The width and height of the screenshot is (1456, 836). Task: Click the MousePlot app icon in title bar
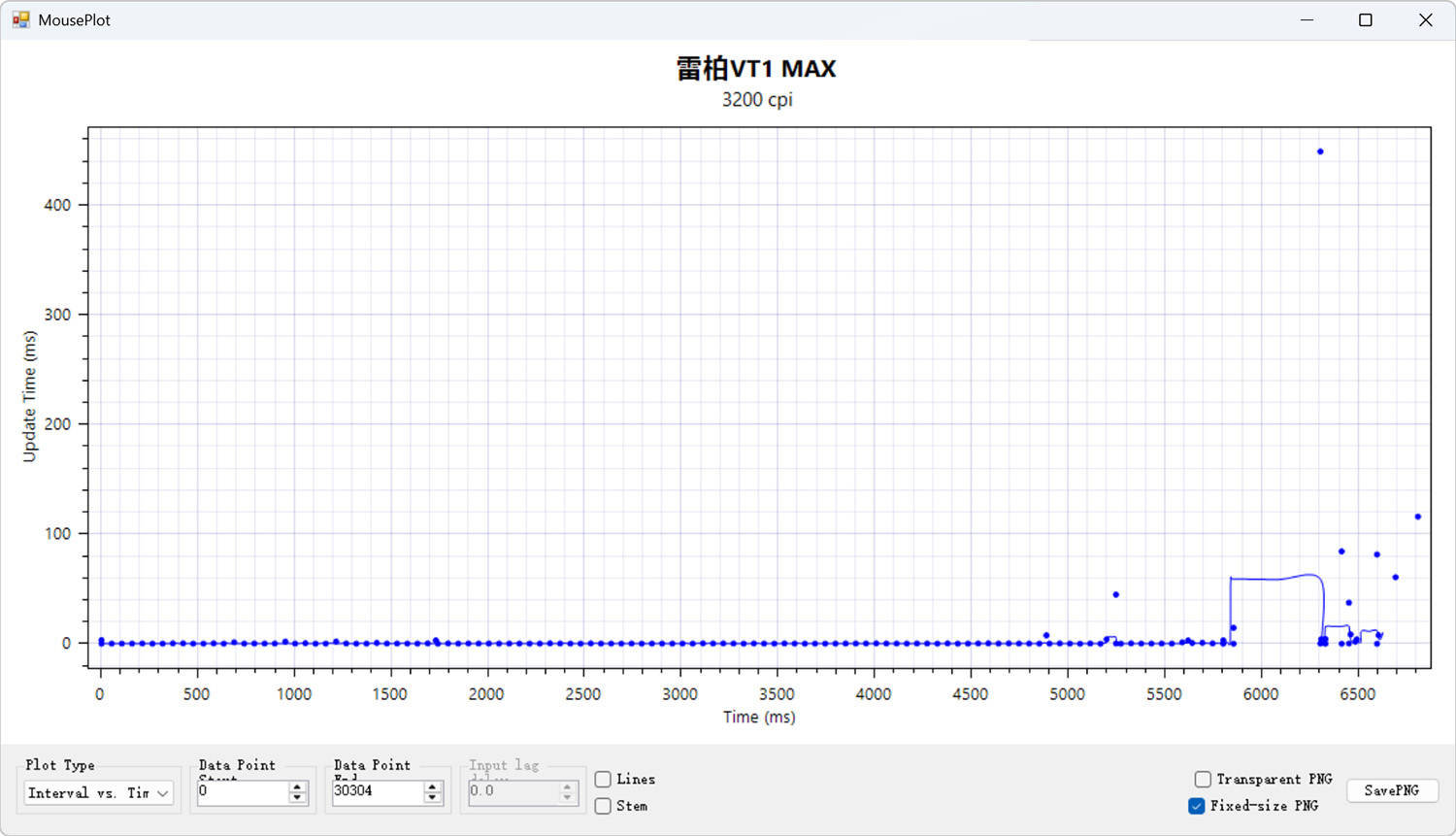20,19
